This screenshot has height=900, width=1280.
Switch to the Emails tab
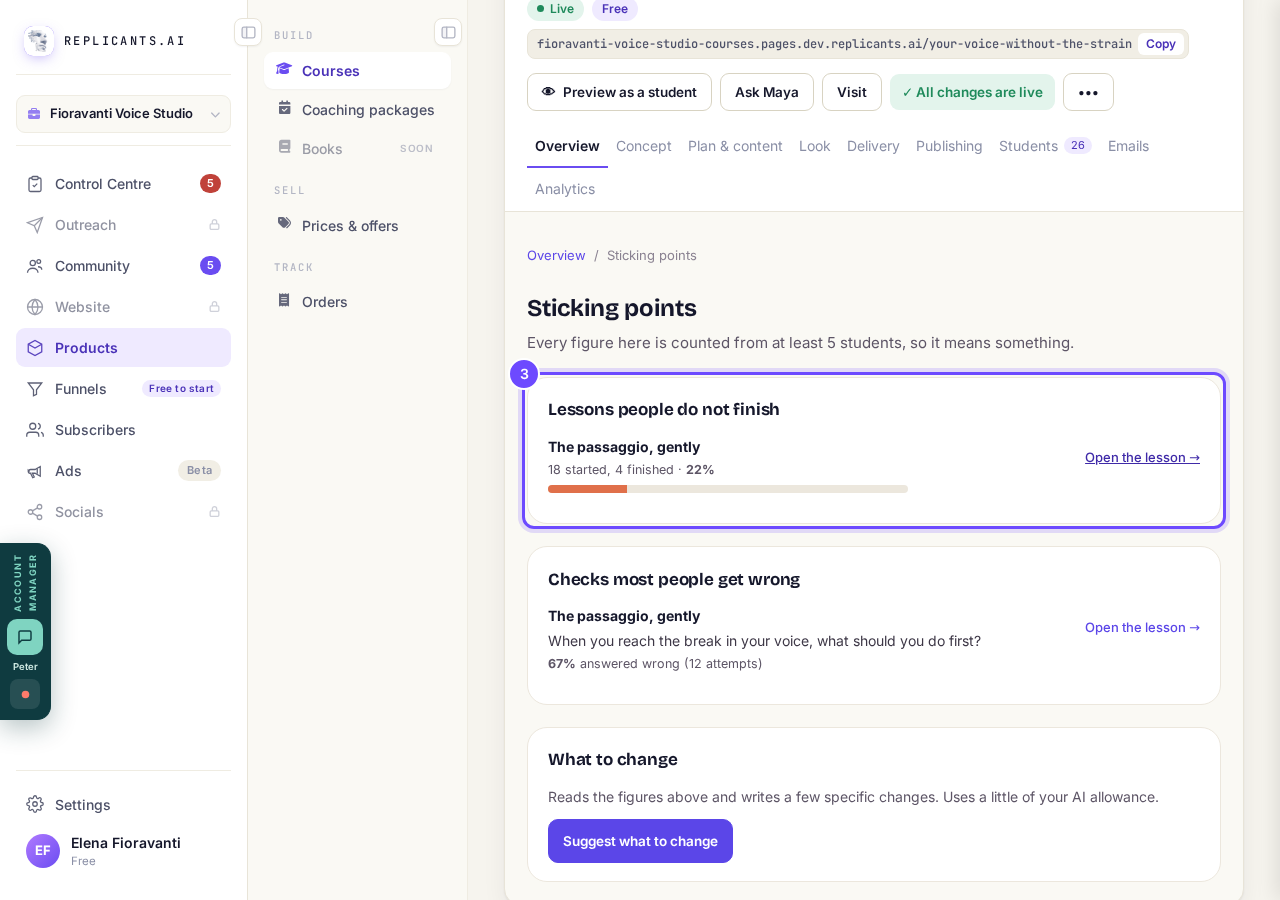point(1128,146)
